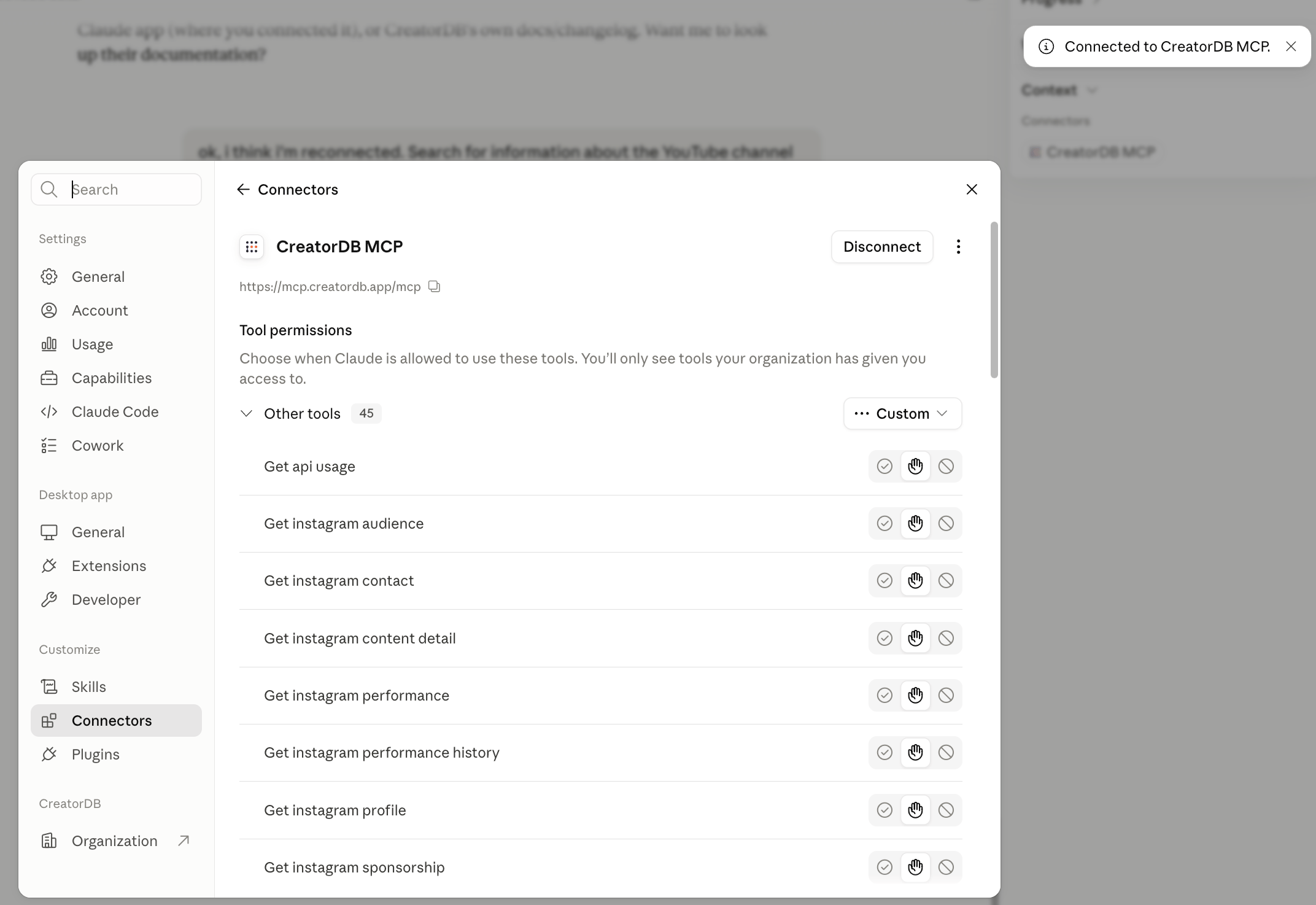Expand the Context section in side panel
1316x905 pixels.
1092,90
